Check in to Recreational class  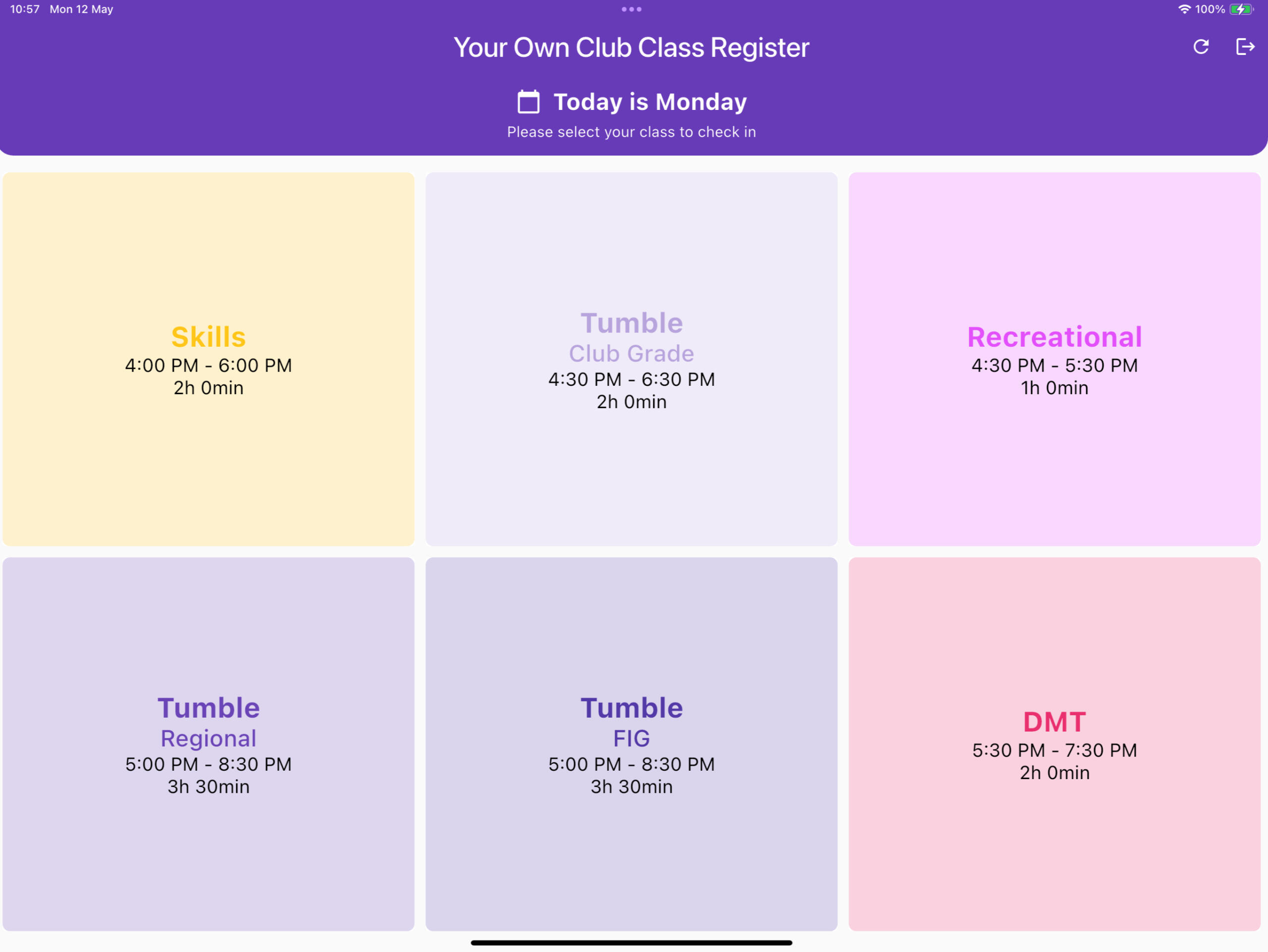pos(1054,359)
